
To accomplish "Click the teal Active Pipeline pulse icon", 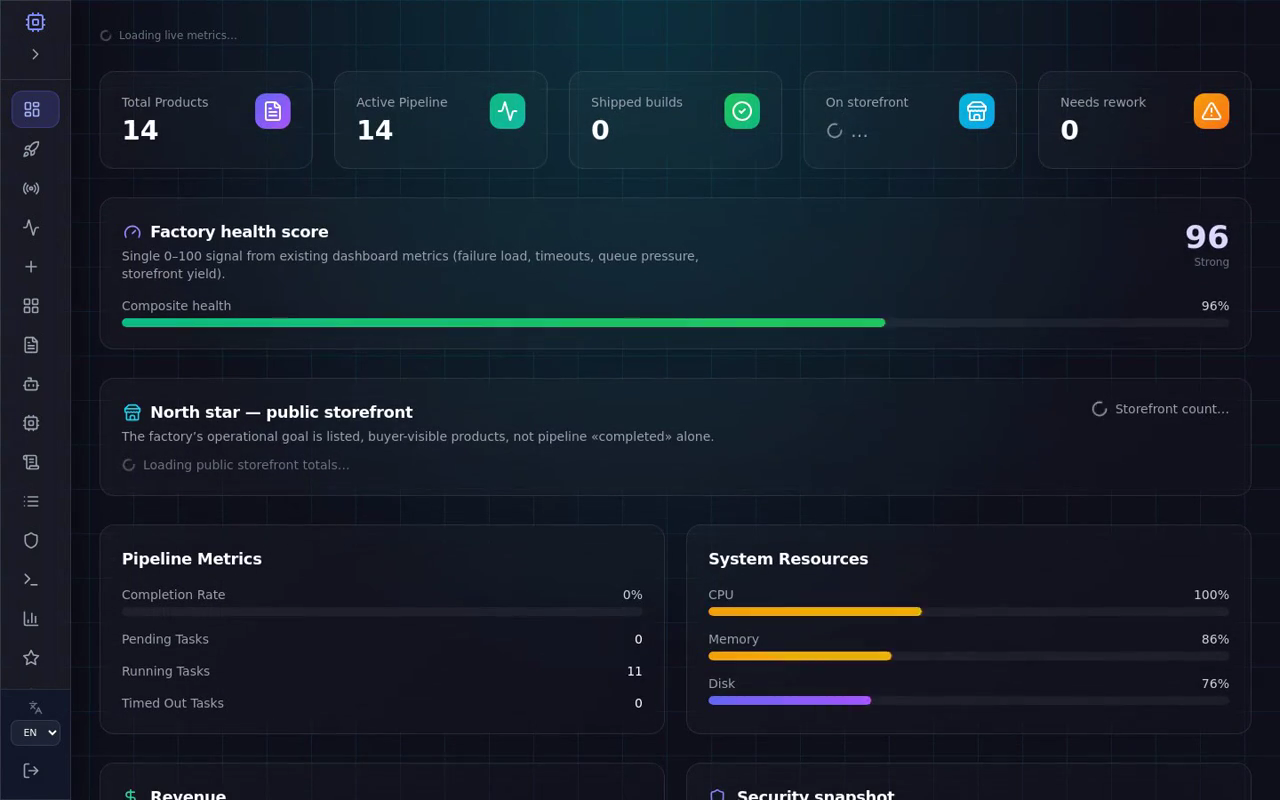I will (507, 111).
